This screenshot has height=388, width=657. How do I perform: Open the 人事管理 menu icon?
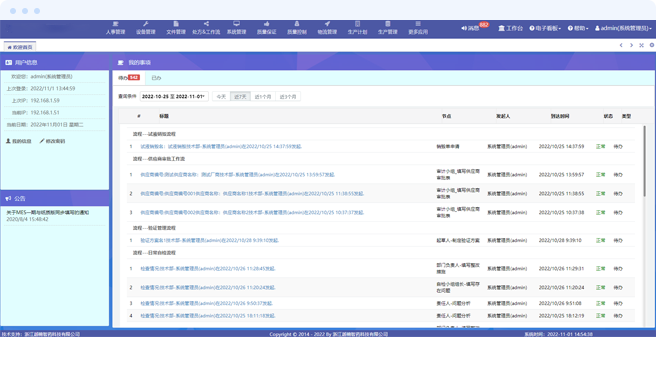coord(116,24)
